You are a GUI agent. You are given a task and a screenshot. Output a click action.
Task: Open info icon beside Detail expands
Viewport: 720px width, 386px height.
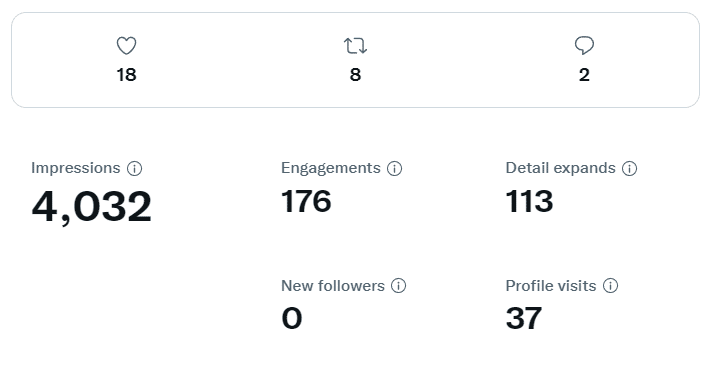click(x=630, y=168)
